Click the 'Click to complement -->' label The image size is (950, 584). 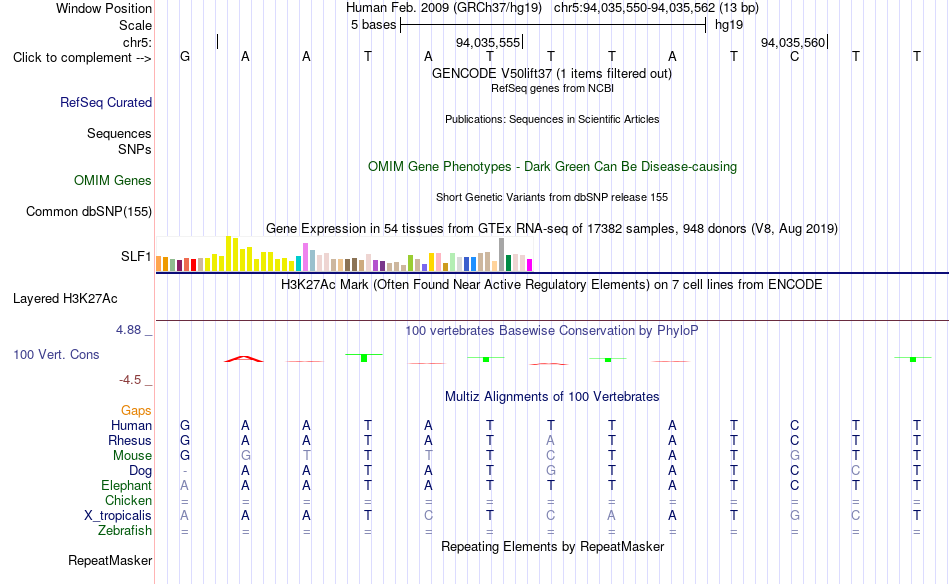tap(82, 58)
